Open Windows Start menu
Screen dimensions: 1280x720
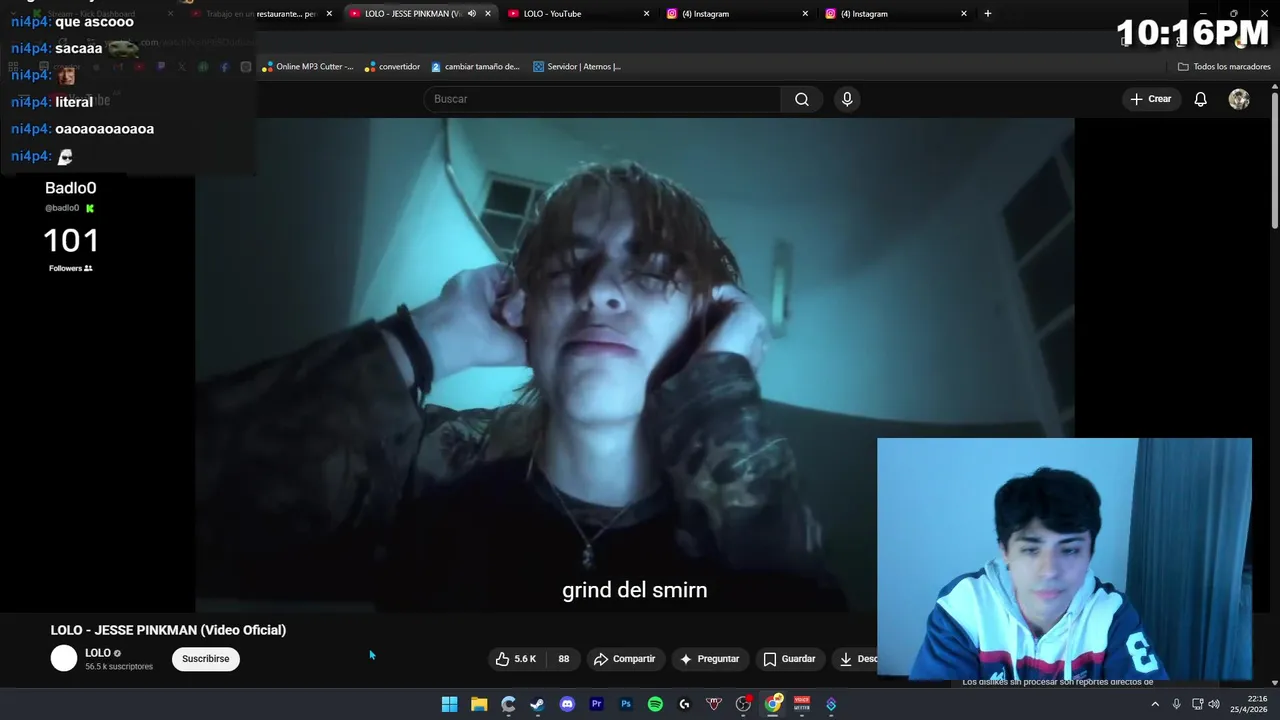click(450, 704)
